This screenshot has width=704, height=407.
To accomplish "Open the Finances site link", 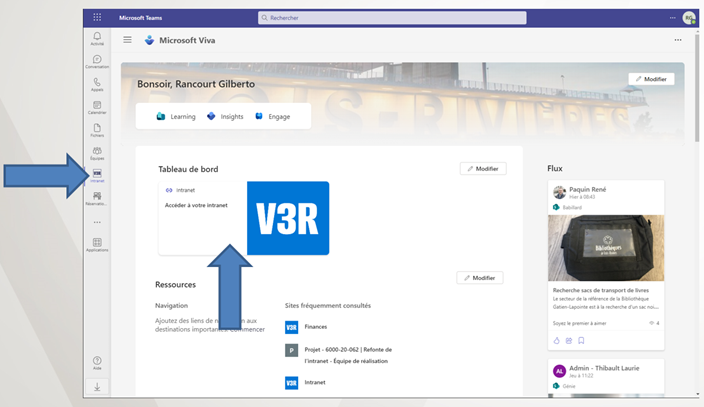I will coord(316,327).
